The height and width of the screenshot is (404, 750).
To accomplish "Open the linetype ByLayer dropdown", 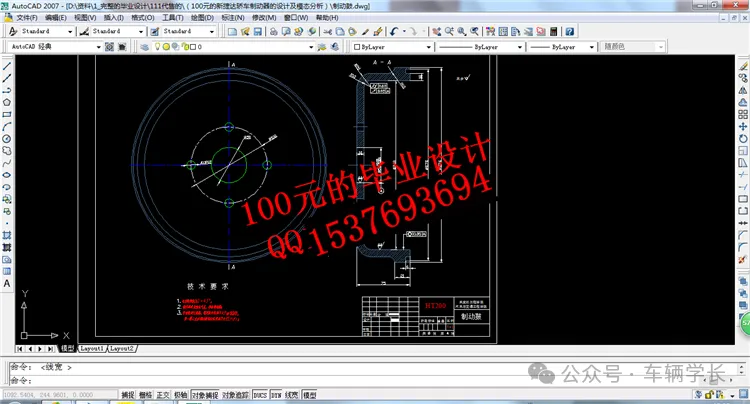I will pos(519,47).
